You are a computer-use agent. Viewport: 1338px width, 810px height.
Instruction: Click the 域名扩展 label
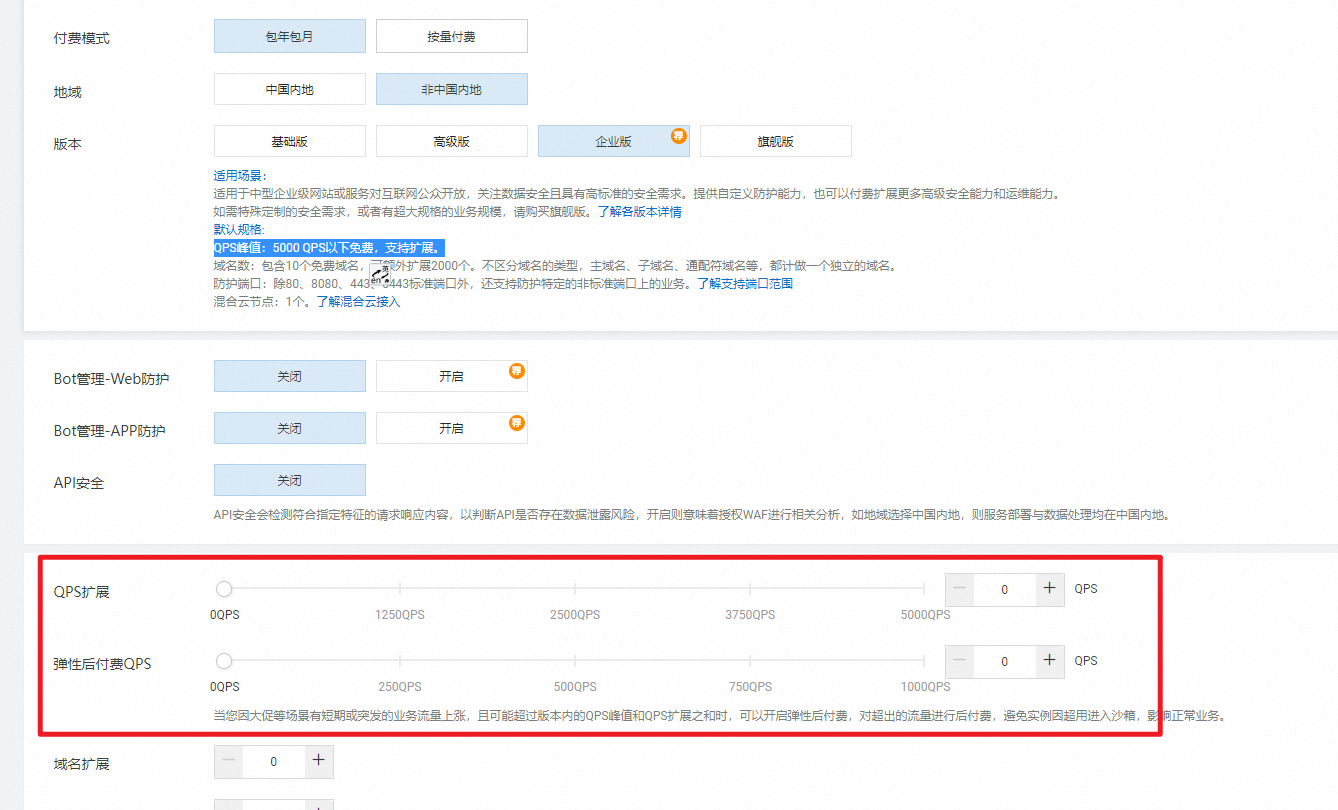tap(82, 763)
